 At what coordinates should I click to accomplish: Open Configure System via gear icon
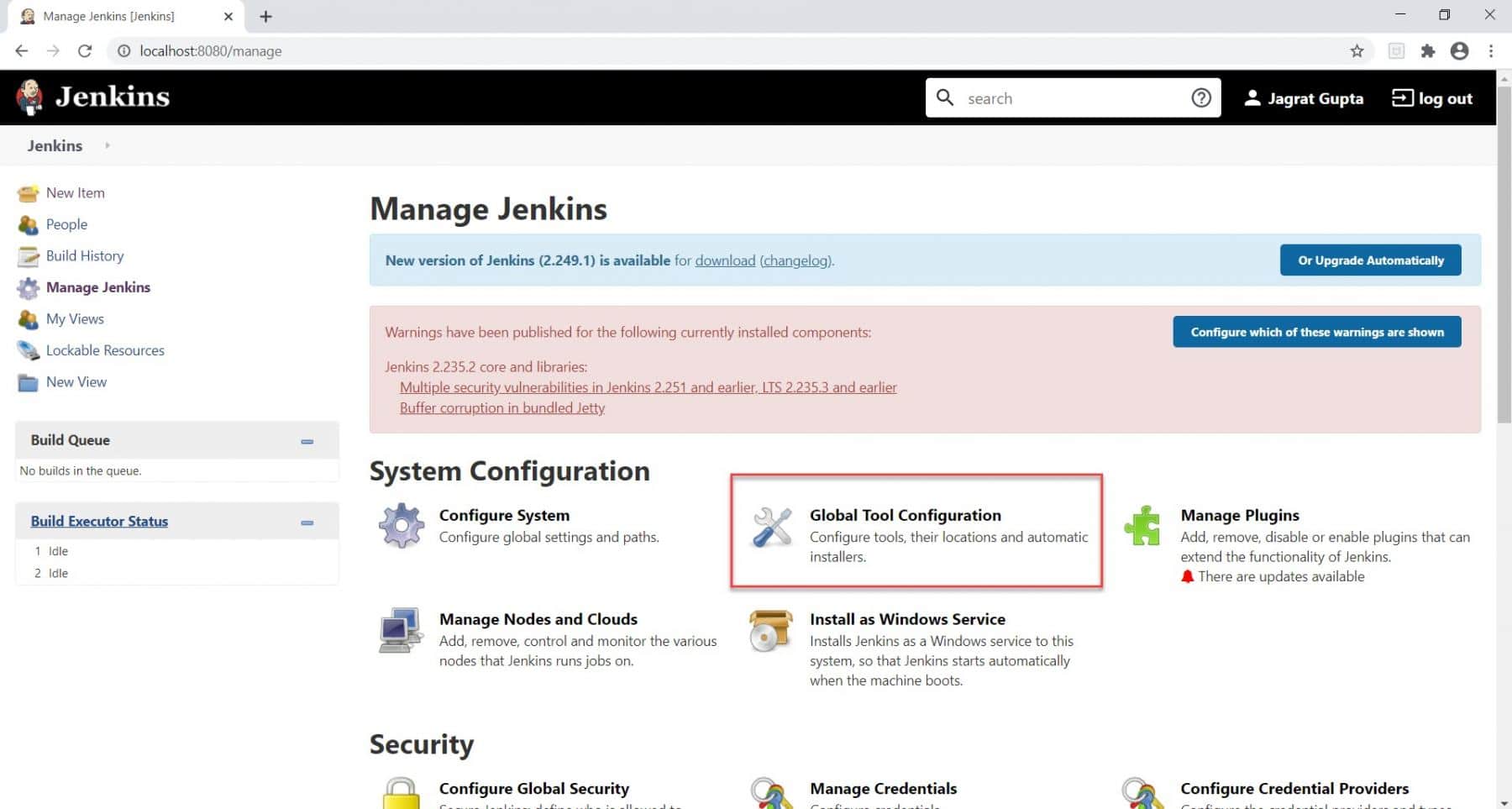tap(401, 524)
